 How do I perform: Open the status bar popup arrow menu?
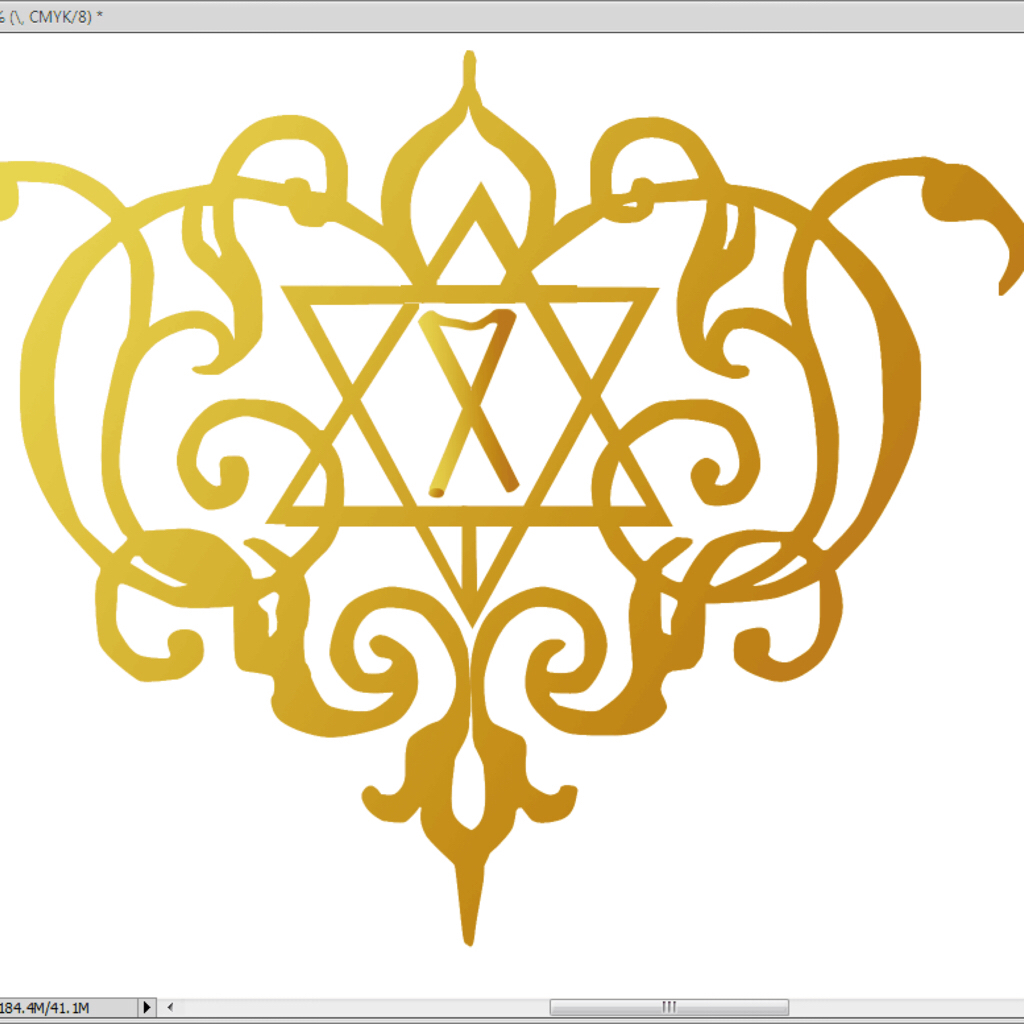(x=147, y=1007)
